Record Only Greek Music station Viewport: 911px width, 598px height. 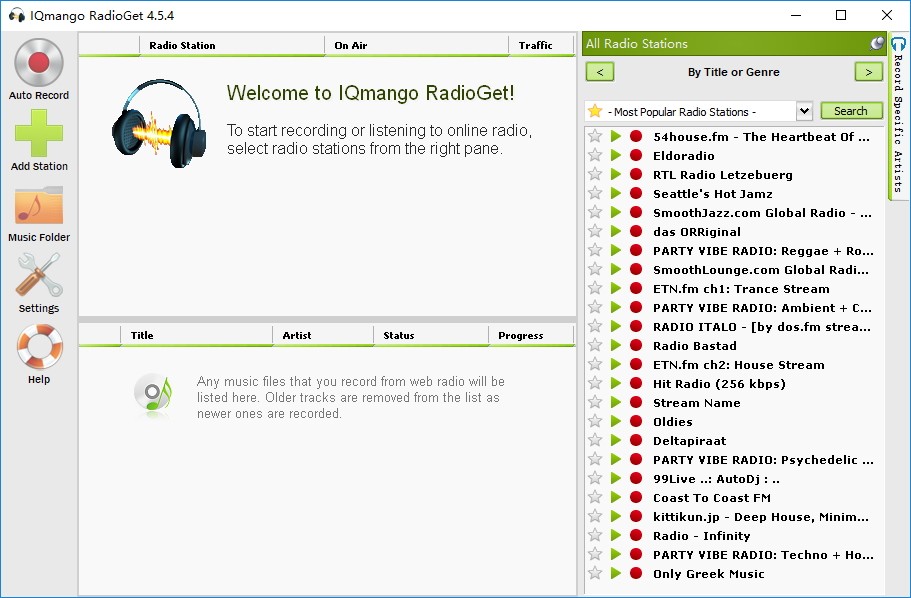(x=636, y=574)
